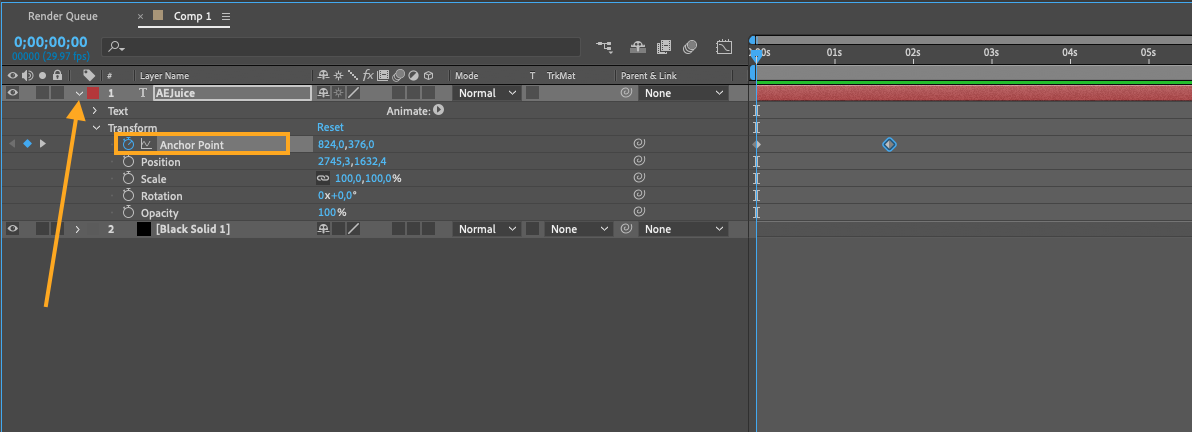
Task: Expand the Black Solid 1 layer
Action: click(x=78, y=229)
